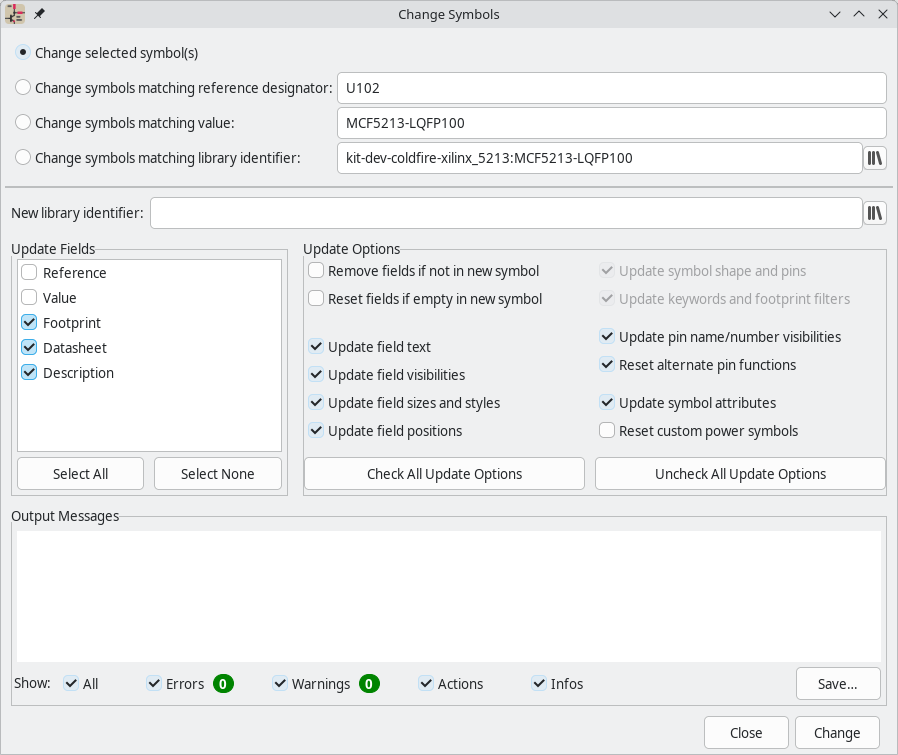Select "Change symbols matching value" option
The height and width of the screenshot is (755, 898).
click(x=22, y=122)
